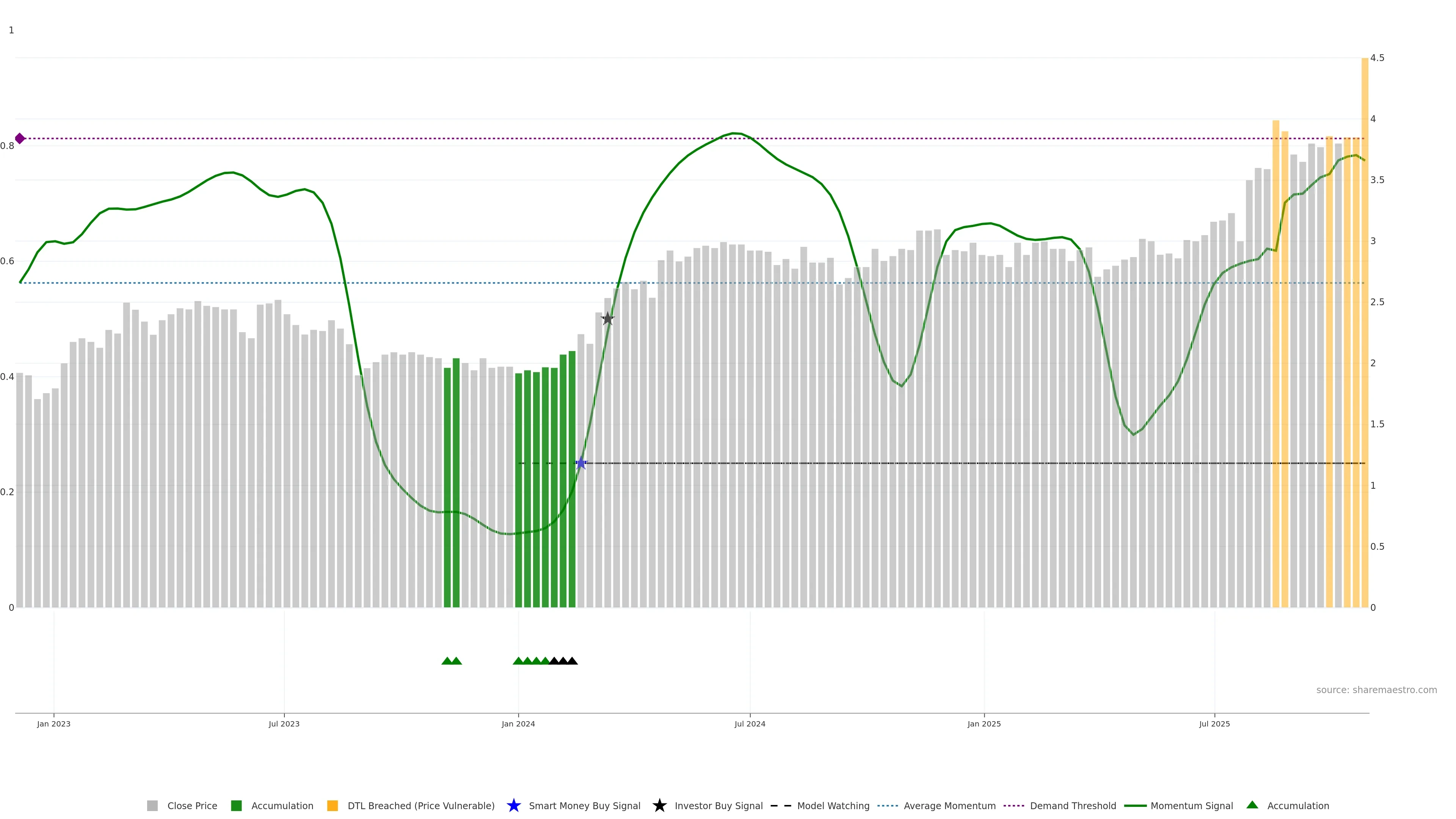The height and width of the screenshot is (819, 1456).
Task: Click the green Accumulation color swatch in legend
Action: point(236,805)
